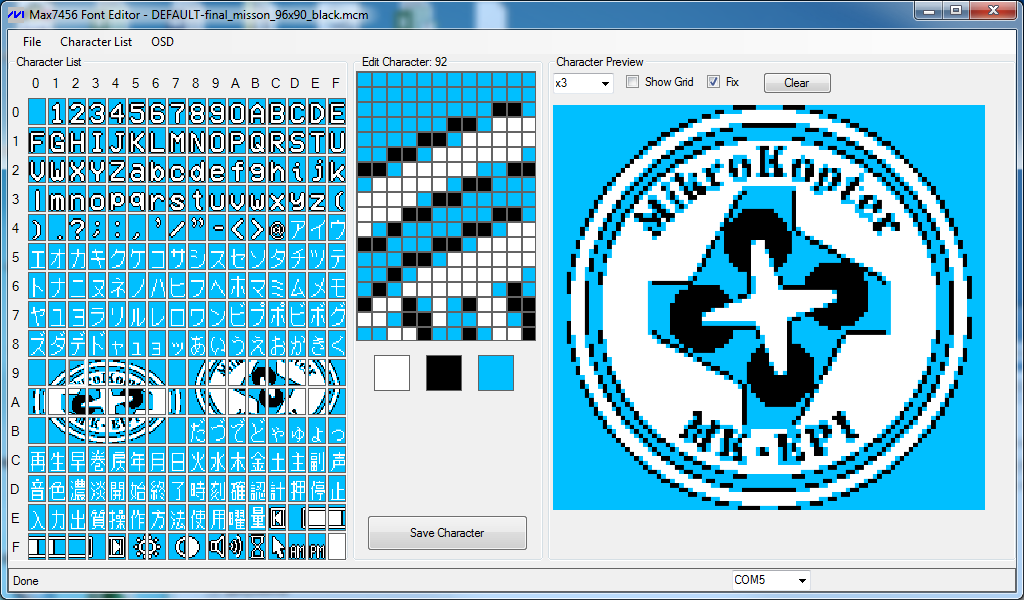Open the Character List menu

tap(96, 42)
